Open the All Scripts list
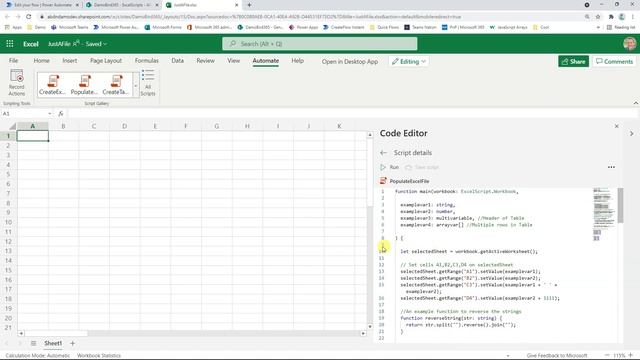 (x=148, y=83)
